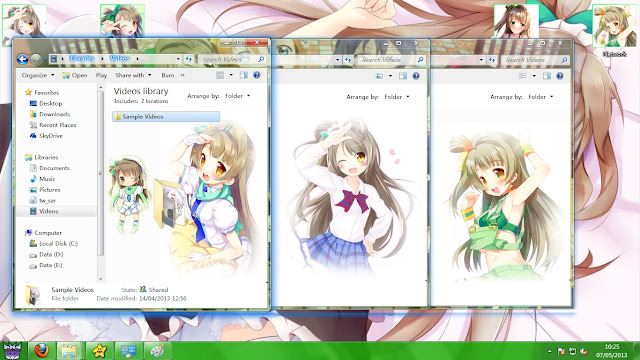Open Paint from the taskbar
The height and width of the screenshot is (360, 640).
(158, 351)
